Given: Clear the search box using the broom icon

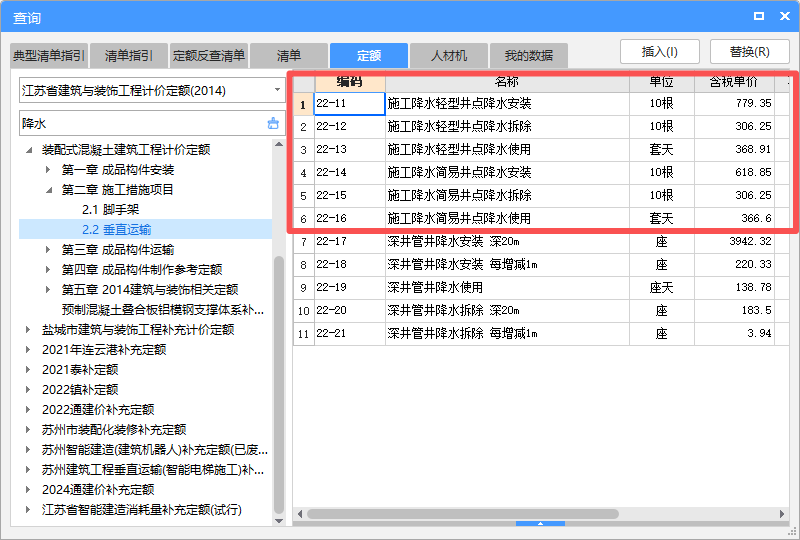Looking at the screenshot, I should click(x=273, y=123).
